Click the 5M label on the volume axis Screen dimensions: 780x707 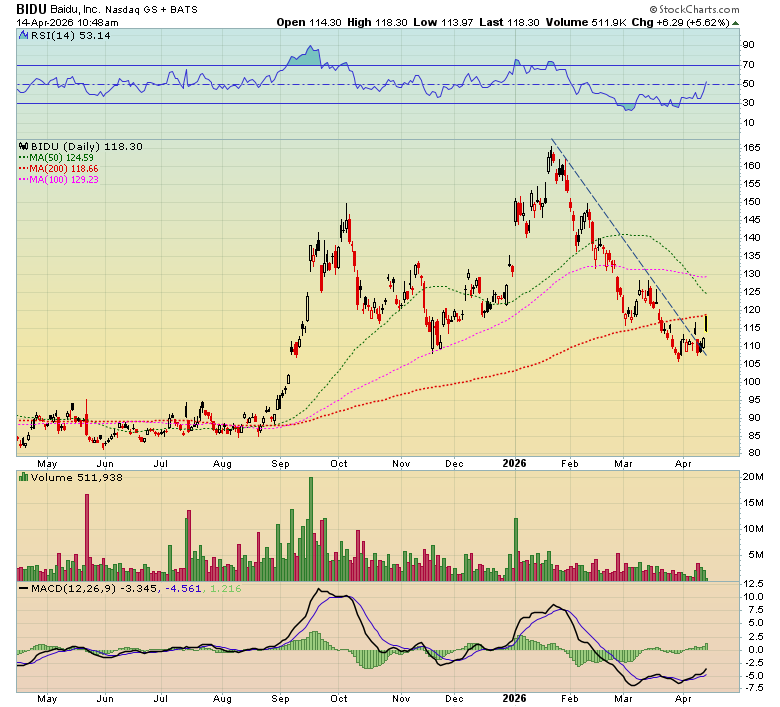[756, 555]
